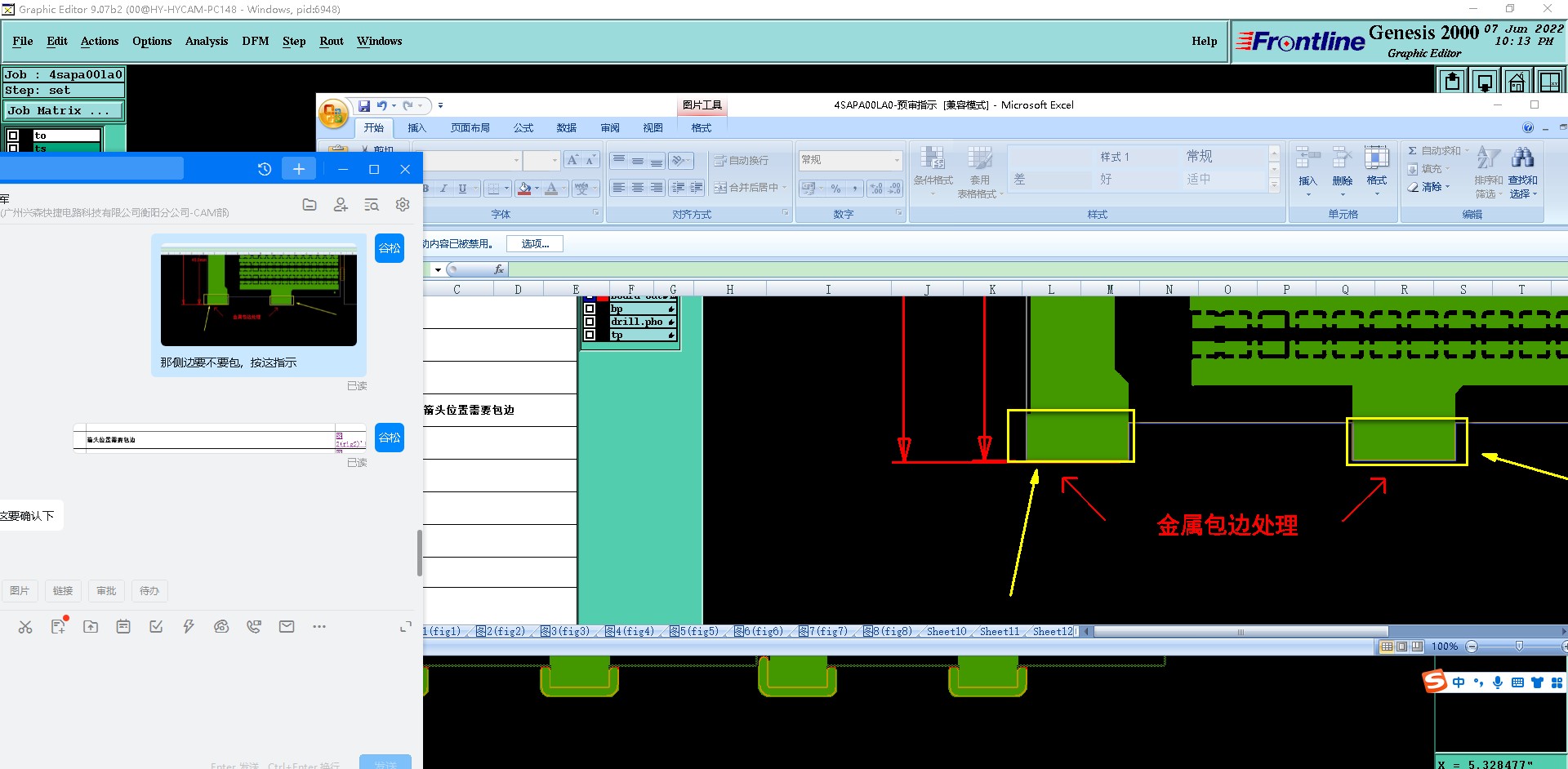Open the chat files folder icon
Viewport: 1568px width, 769px height.
pos(310,205)
